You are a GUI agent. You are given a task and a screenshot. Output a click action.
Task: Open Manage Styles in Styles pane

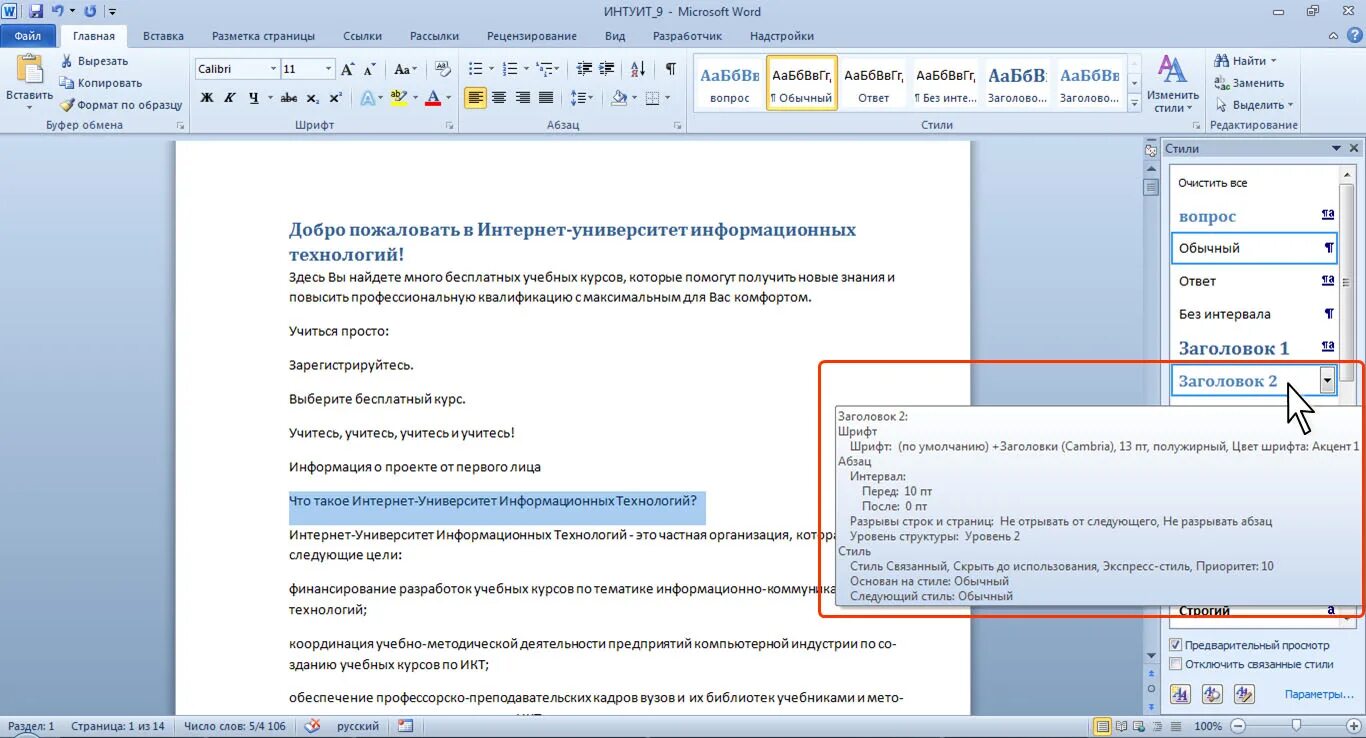[x=1244, y=693]
